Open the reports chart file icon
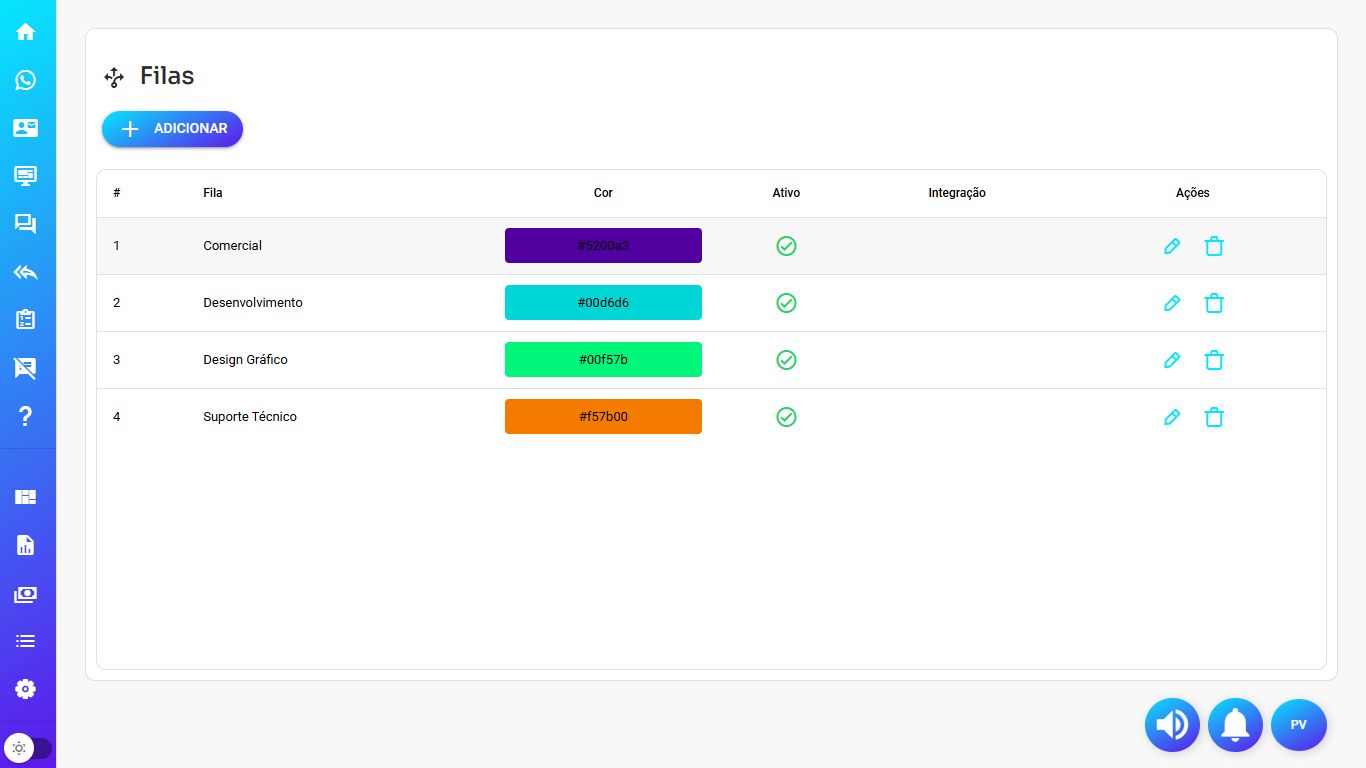 point(25,545)
